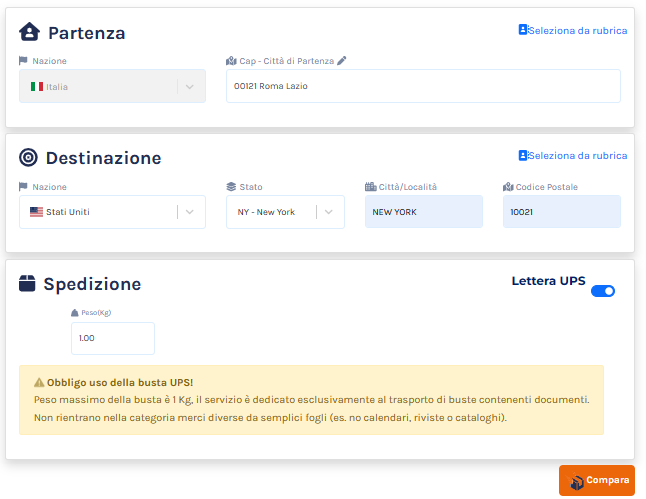Viewport: 646px width, 499px height.
Task: Click the address book icon in Destinazione section
Action: pyautogui.click(x=522, y=155)
